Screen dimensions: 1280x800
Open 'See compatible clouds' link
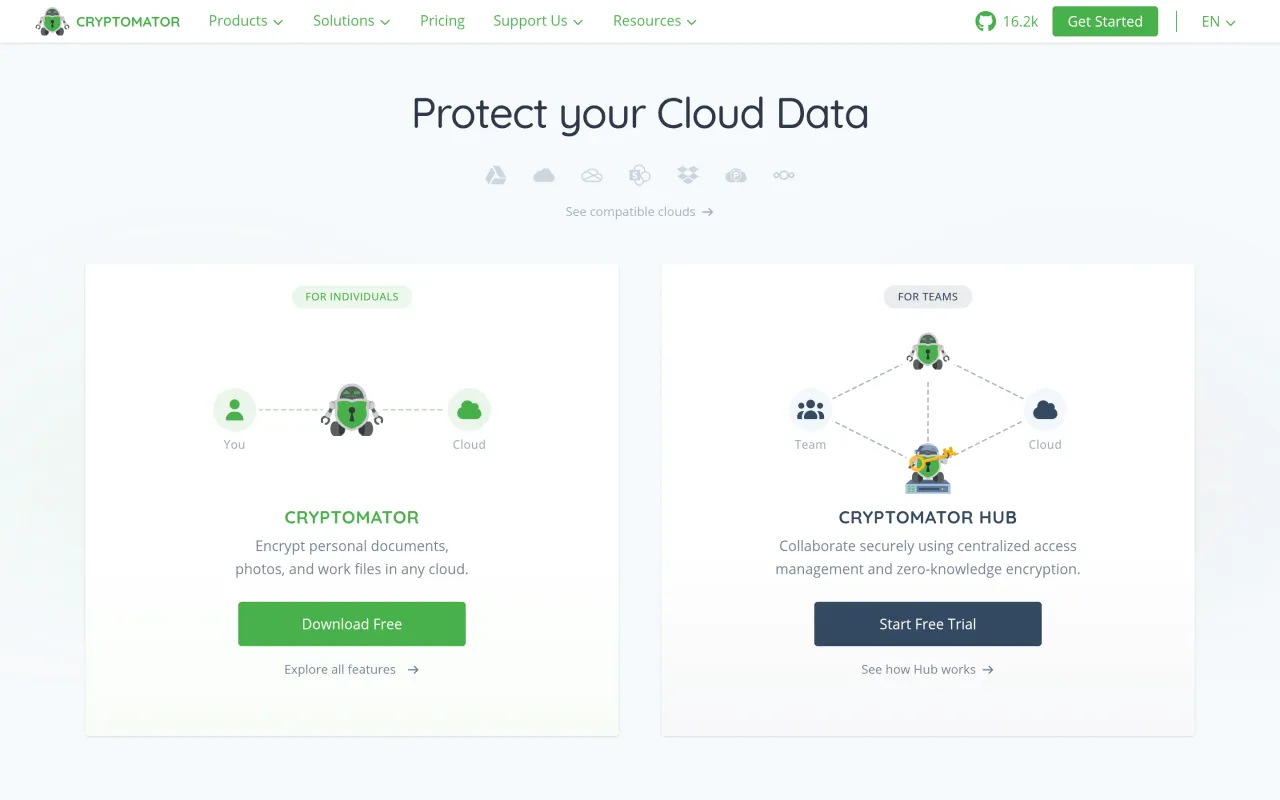(640, 212)
